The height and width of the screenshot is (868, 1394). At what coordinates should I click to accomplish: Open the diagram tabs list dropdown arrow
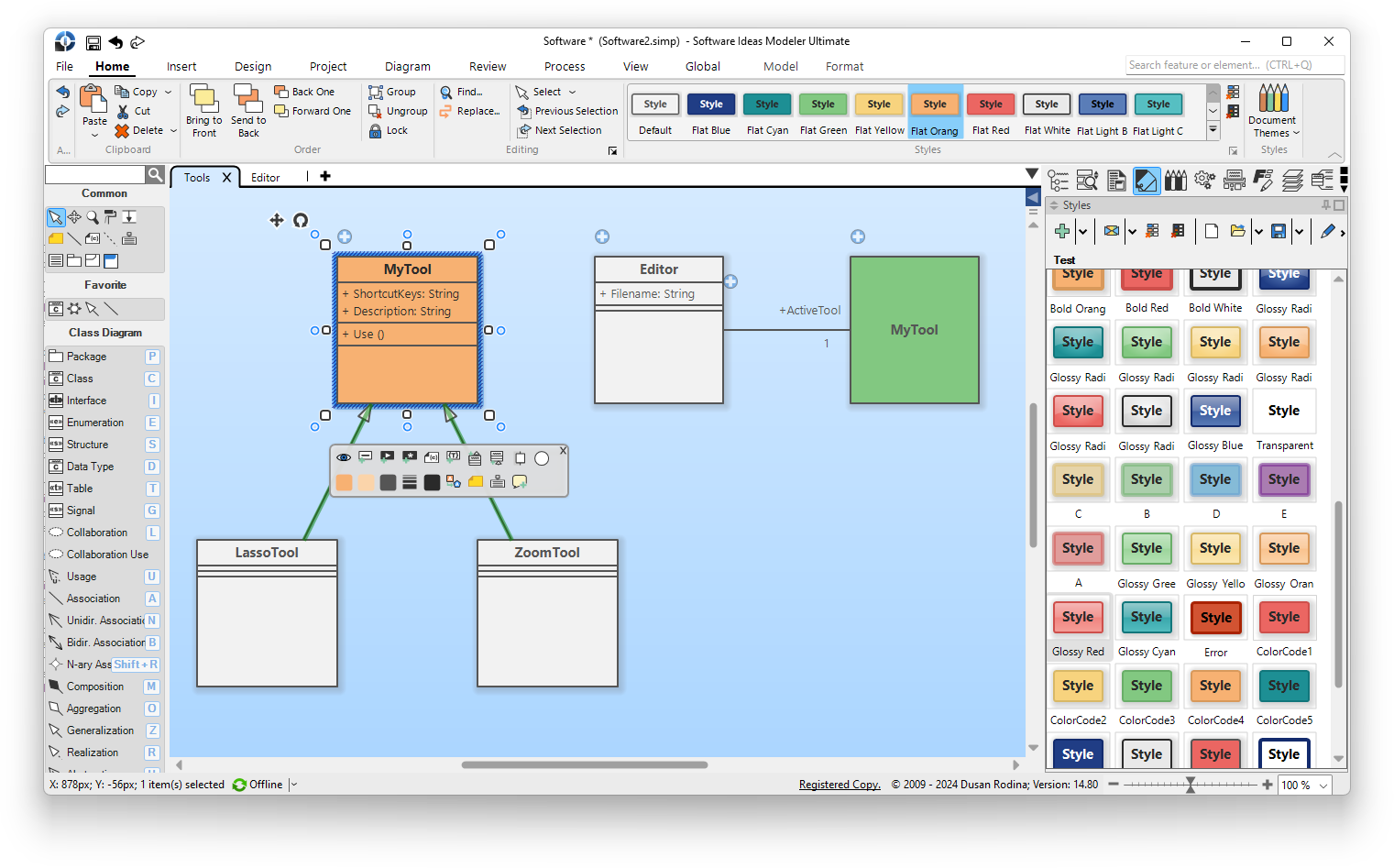tap(1032, 173)
